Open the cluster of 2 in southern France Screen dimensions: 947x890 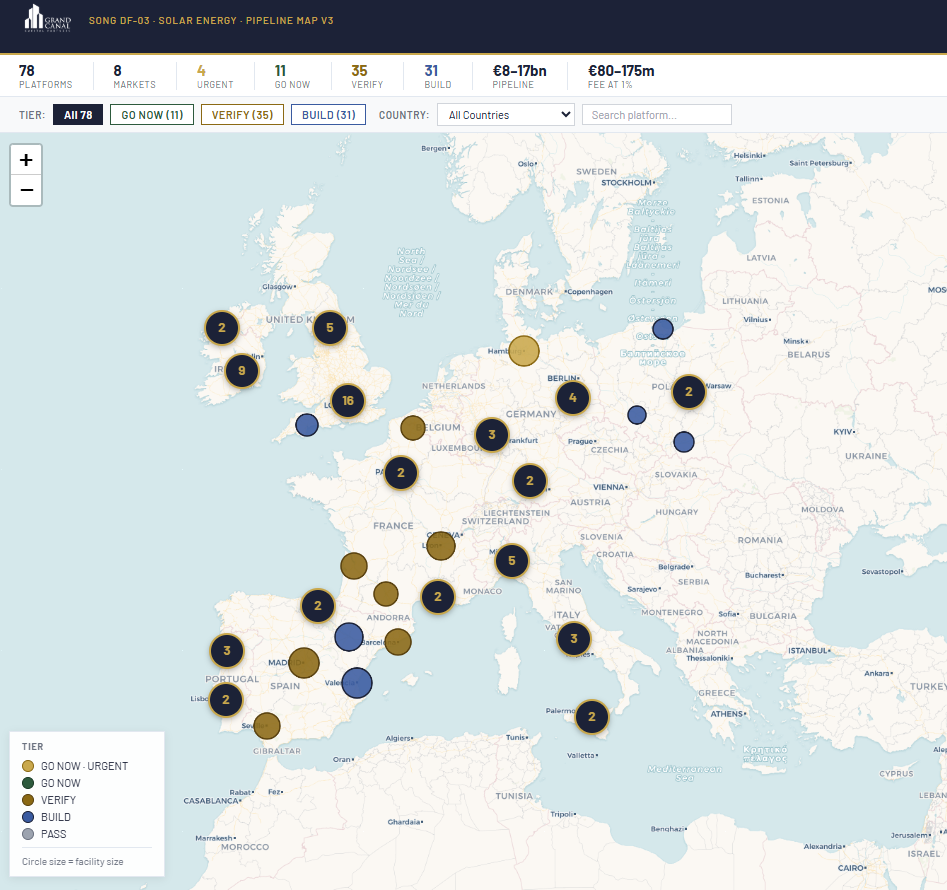pyautogui.click(x=438, y=597)
